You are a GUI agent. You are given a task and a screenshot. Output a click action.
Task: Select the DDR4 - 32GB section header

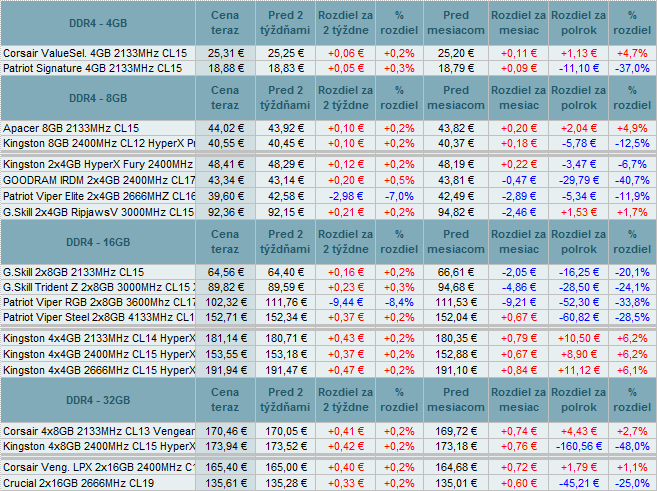pyautogui.click(x=98, y=400)
